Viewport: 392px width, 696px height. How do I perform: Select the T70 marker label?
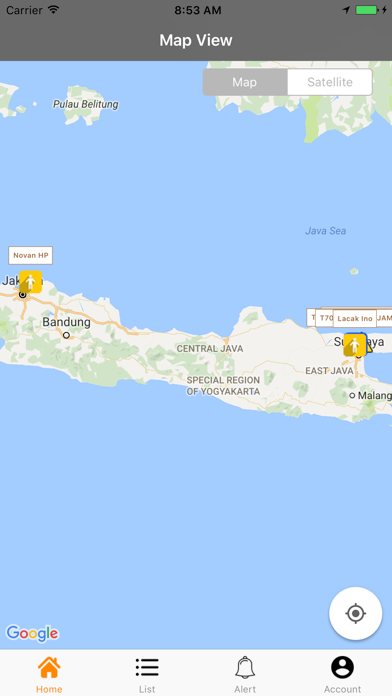point(325,318)
